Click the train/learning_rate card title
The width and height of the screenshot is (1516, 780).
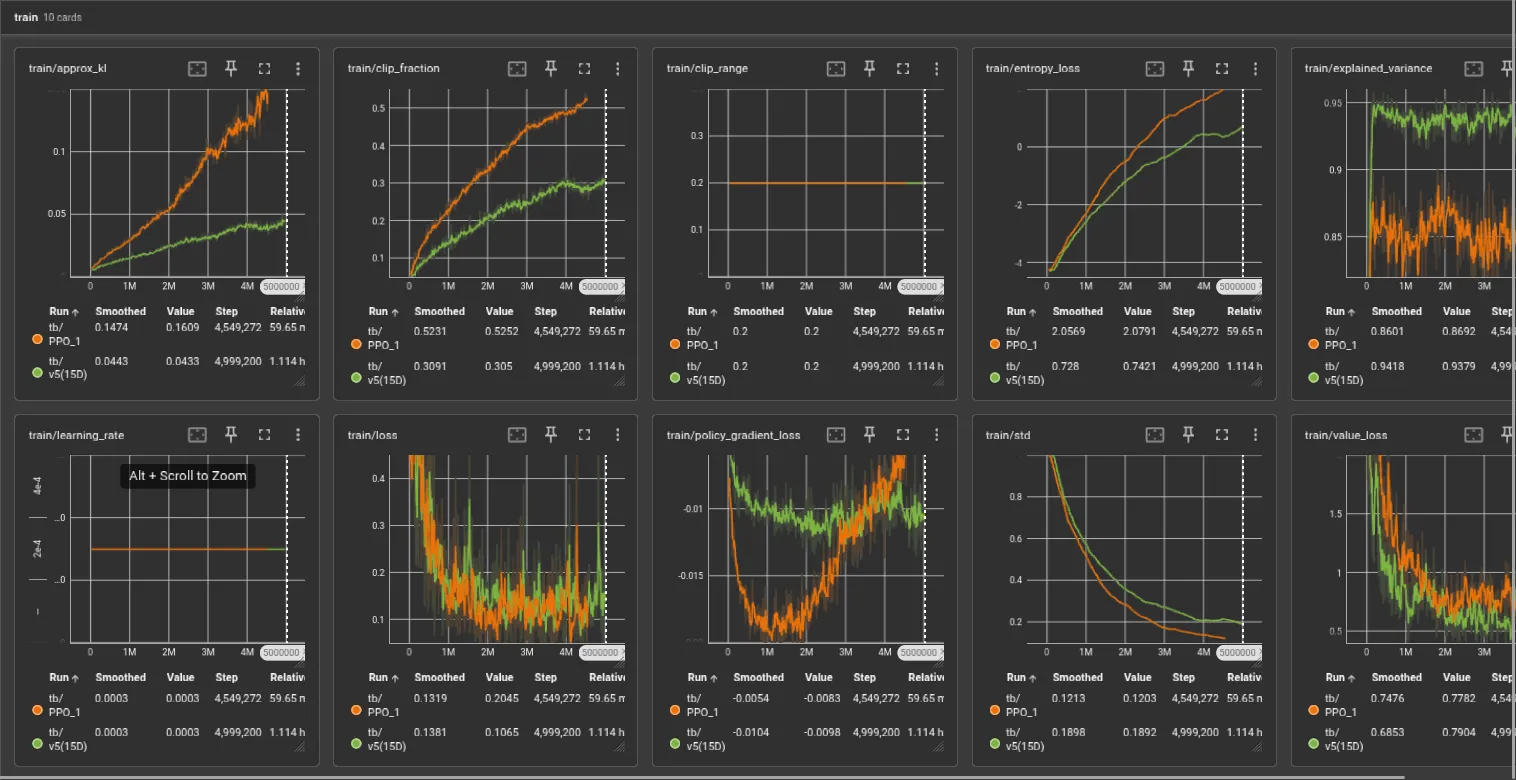pyautogui.click(x=76, y=435)
